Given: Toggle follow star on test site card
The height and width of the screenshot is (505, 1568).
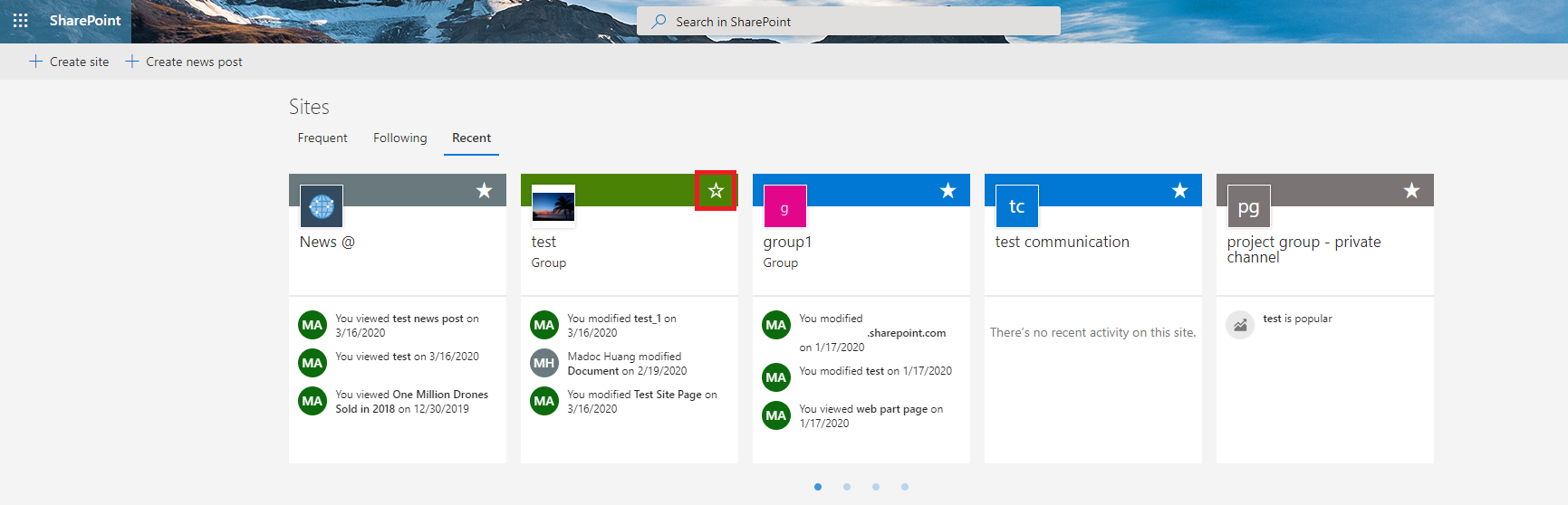Looking at the screenshot, I should click(716, 191).
